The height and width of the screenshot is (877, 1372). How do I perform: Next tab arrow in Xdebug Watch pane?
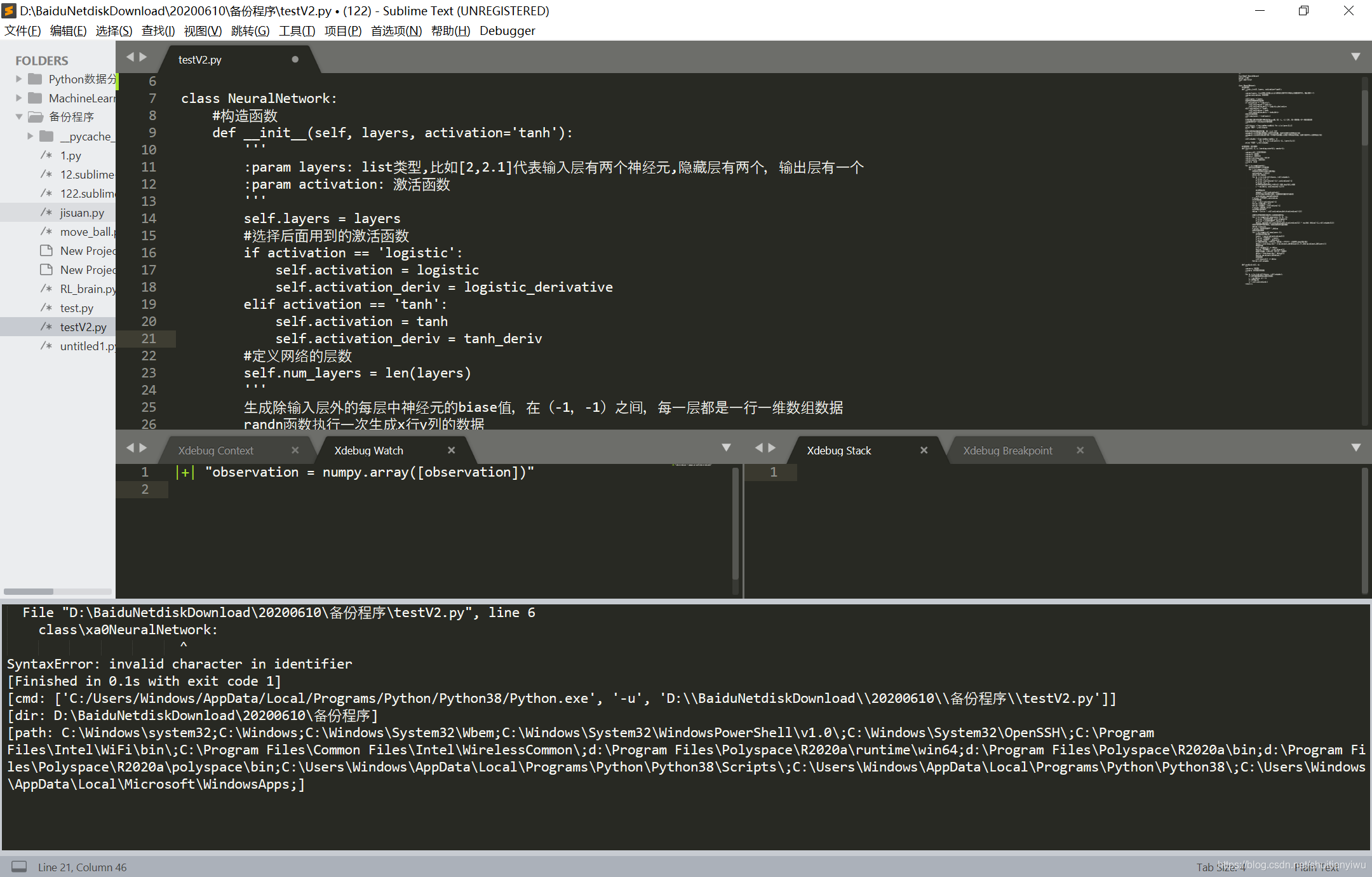click(x=143, y=448)
